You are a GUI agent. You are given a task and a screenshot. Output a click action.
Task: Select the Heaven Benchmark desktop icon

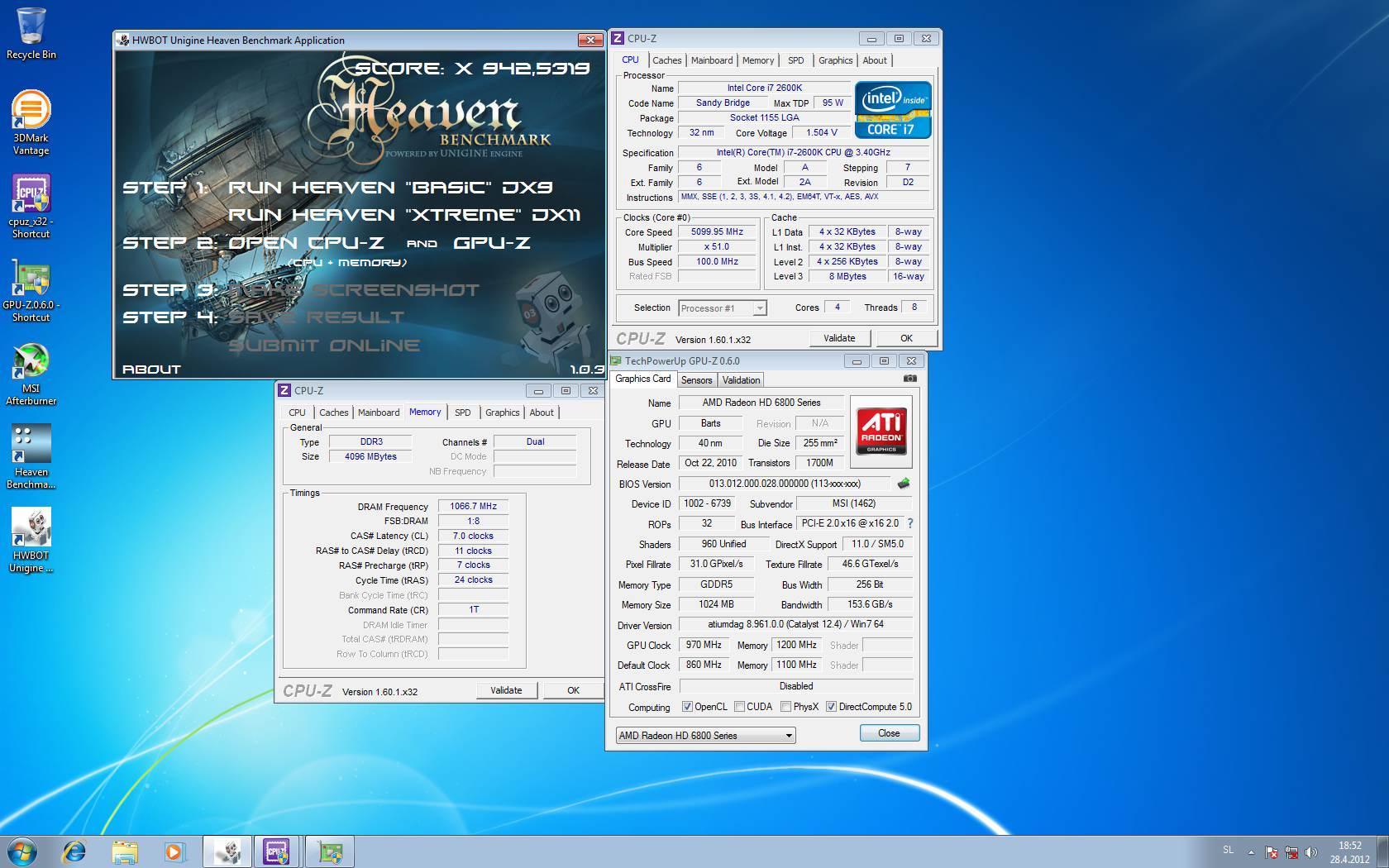[31, 457]
